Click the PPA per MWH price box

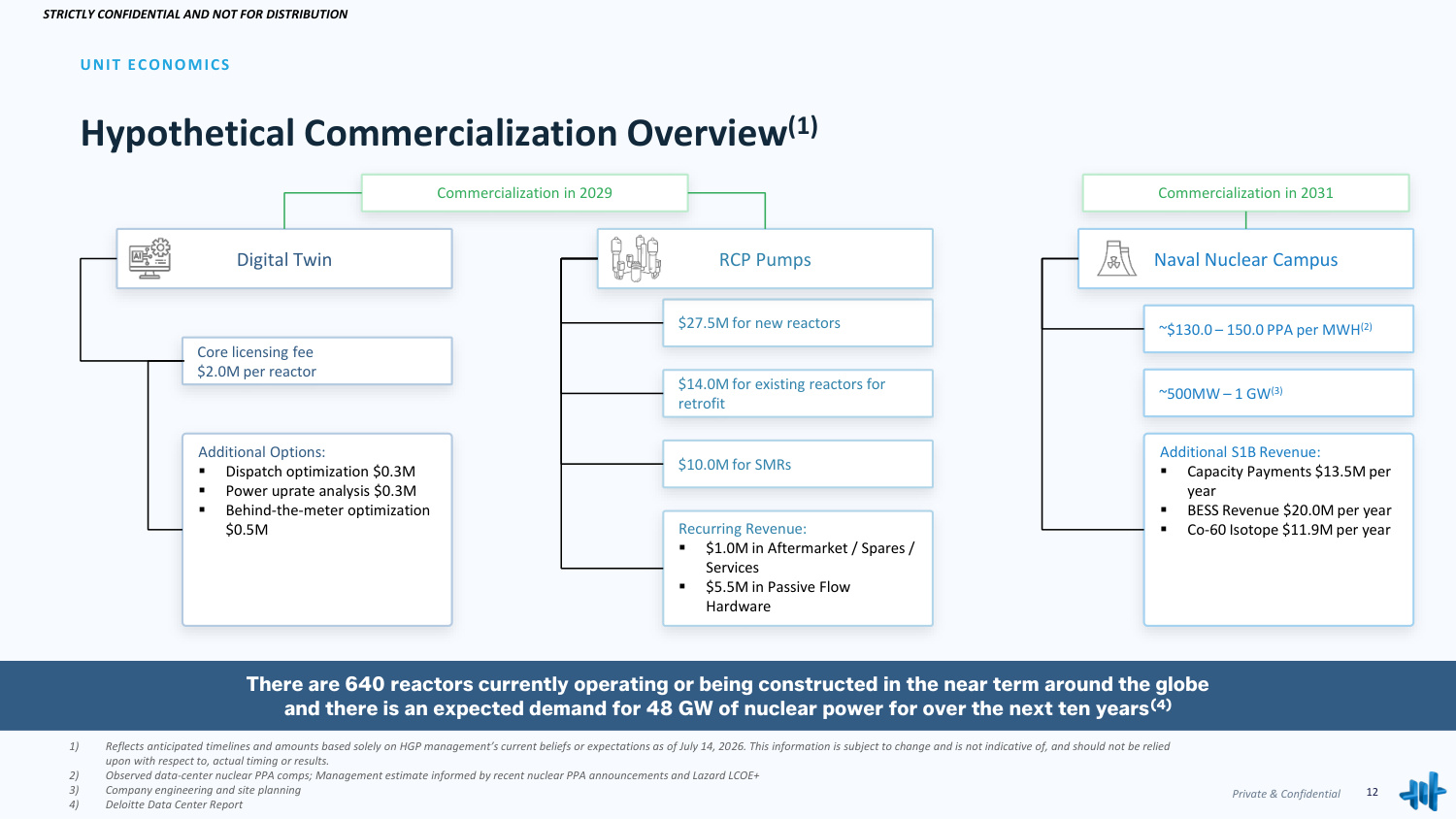coord(1278,329)
